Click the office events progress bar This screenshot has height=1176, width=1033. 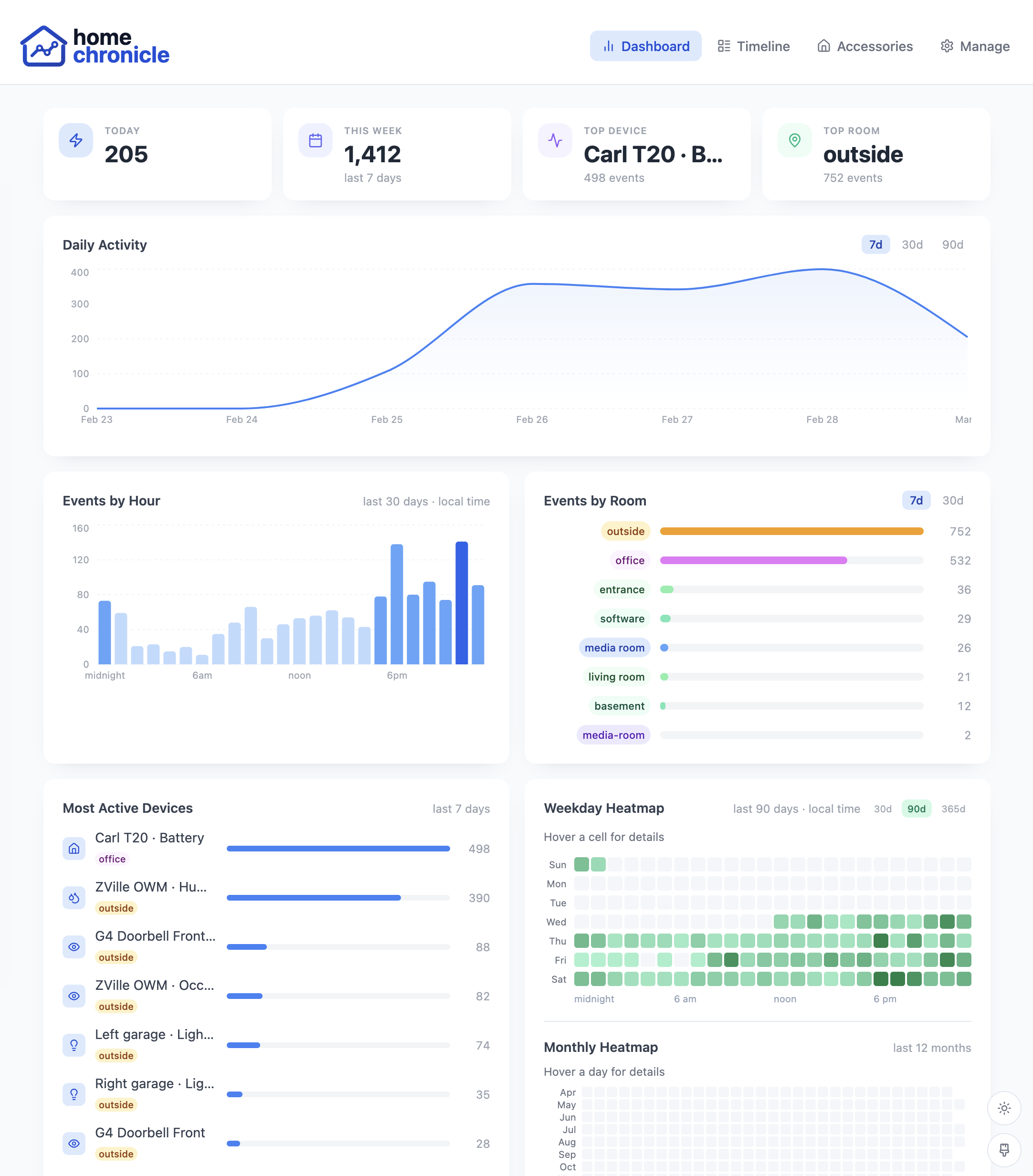pos(754,560)
